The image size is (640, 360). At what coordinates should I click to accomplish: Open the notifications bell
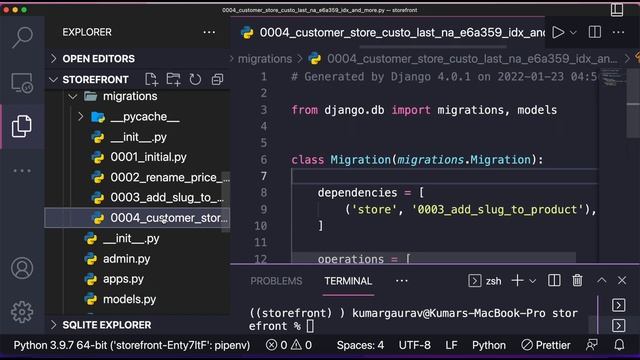619,345
